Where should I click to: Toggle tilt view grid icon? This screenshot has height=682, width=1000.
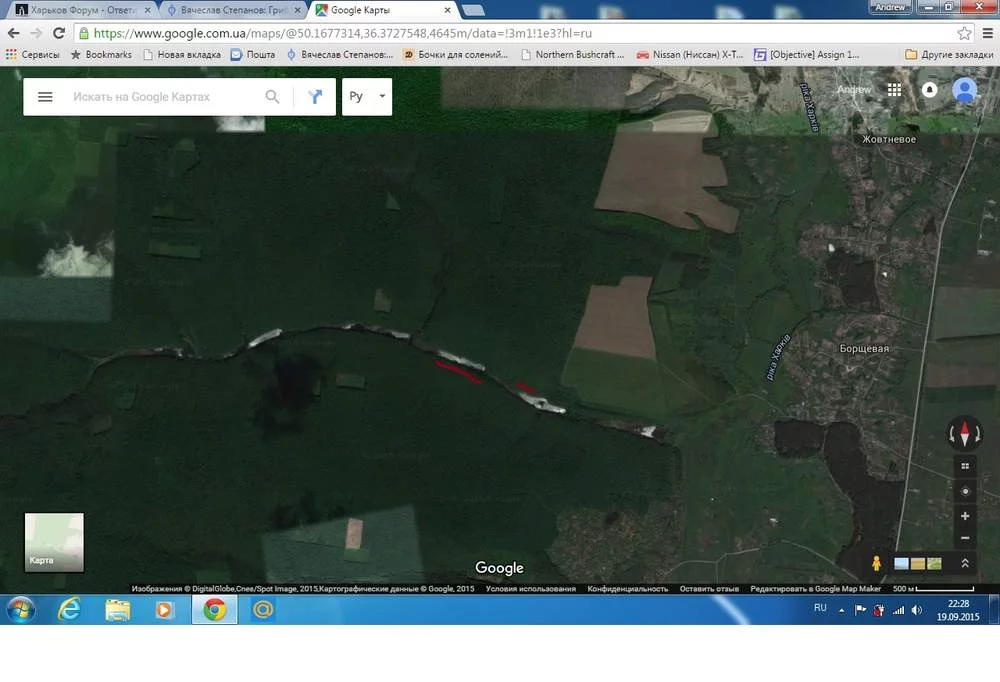click(x=965, y=466)
